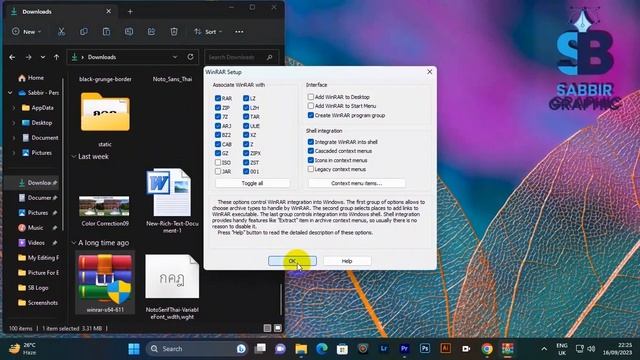Viewport: 640px width, 360px height.
Task: Refresh the Downloads folder
Action: pos(190,57)
